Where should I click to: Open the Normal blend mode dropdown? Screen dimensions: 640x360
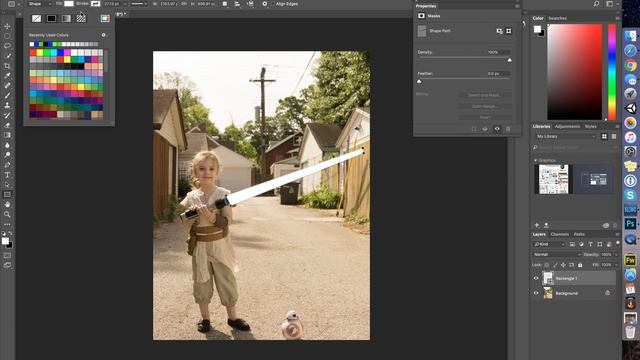pos(557,254)
